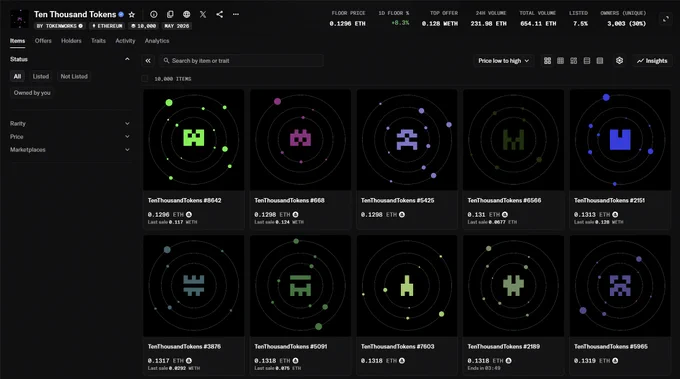Open the more options ellipsis menu
Image resolution: width=680 pixels, height=379 pixels.
pyautogui.click(x=235, y=14)
